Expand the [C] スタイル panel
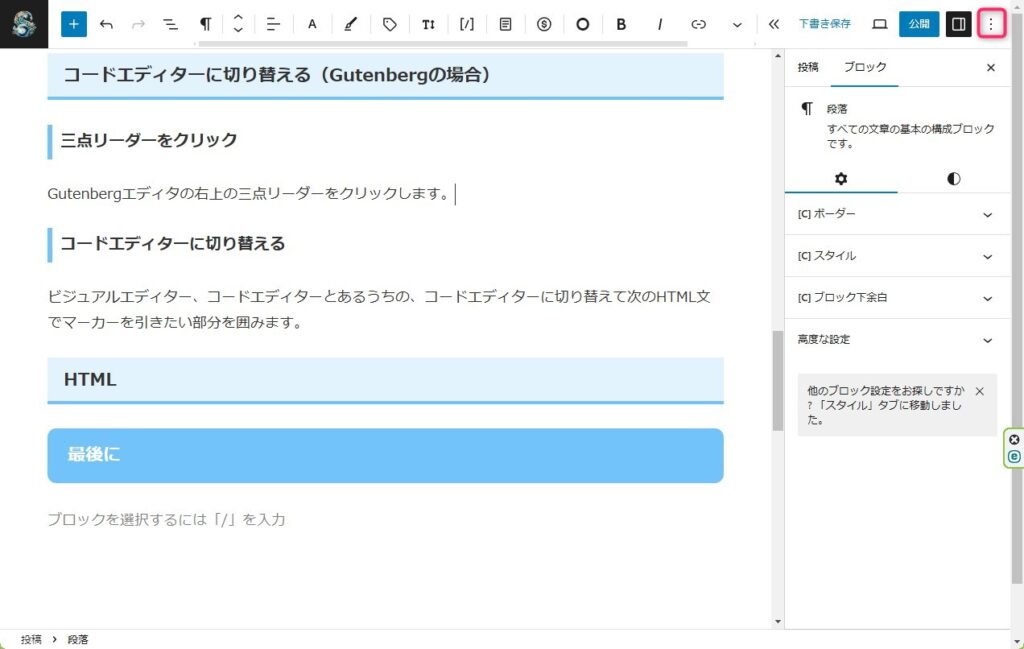 click(897, 256)
